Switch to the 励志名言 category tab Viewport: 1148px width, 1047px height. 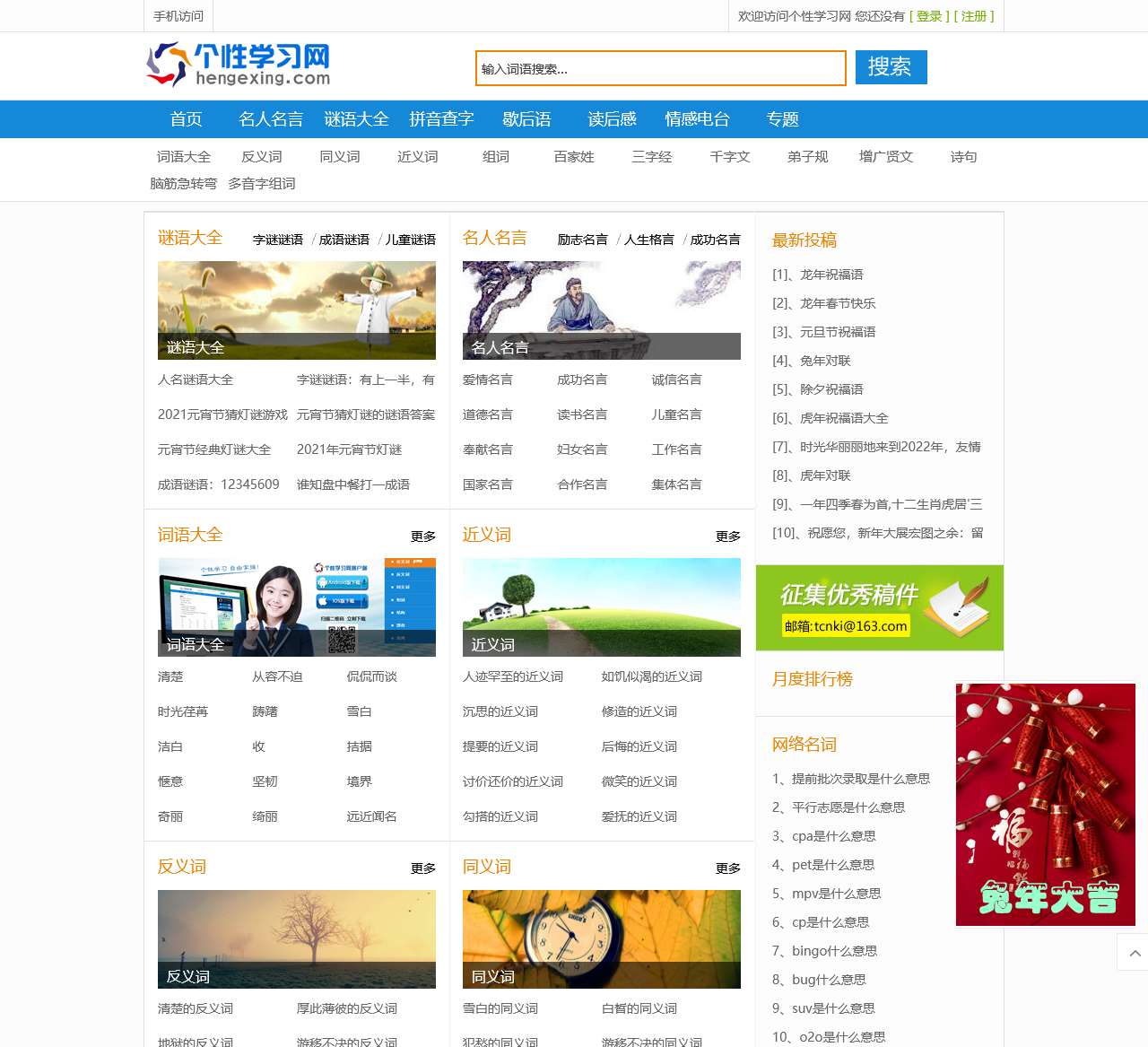click(x=582, y=239)
